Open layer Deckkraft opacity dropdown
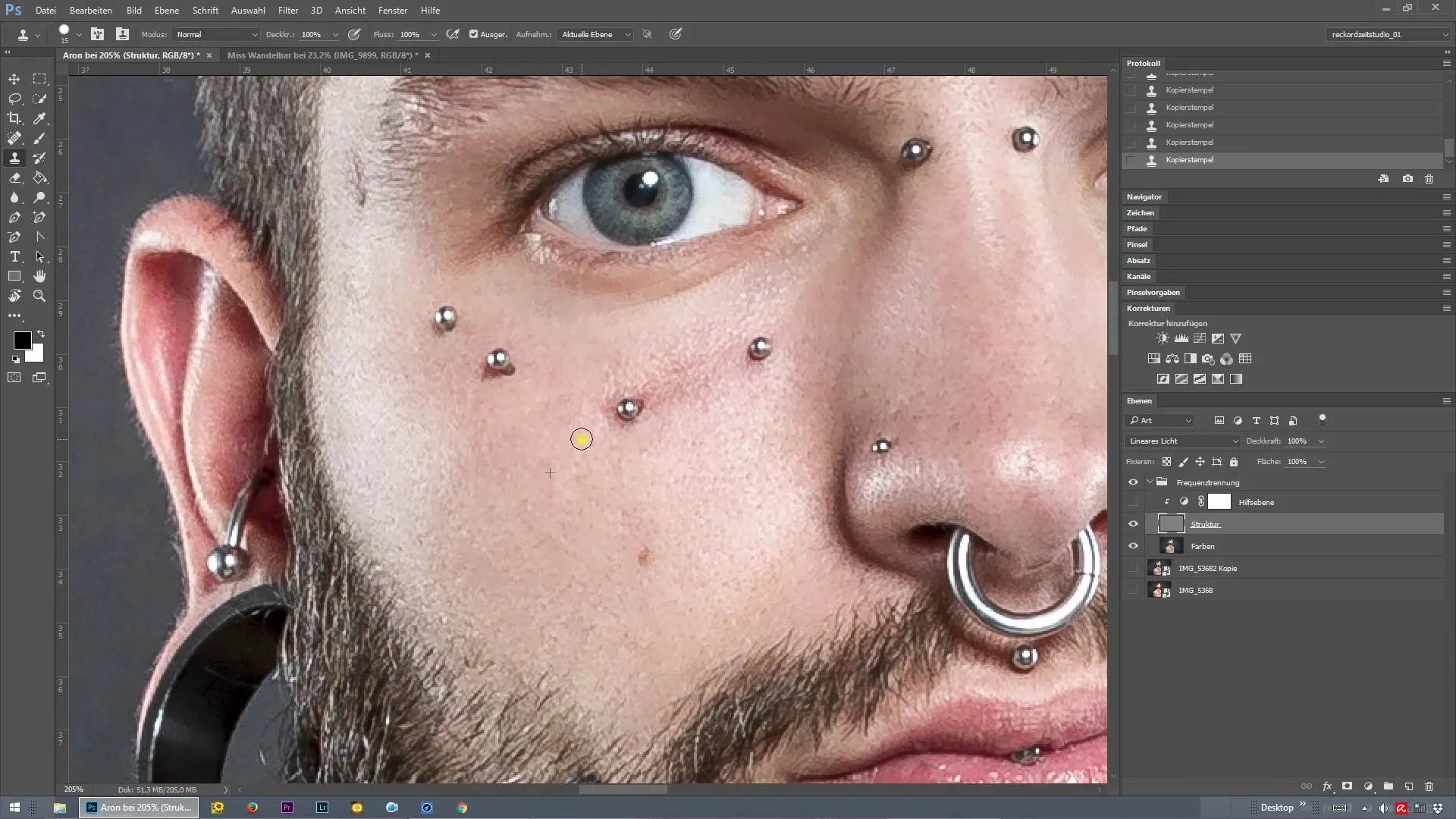 pyautogui.click(x=1321, y=441)
